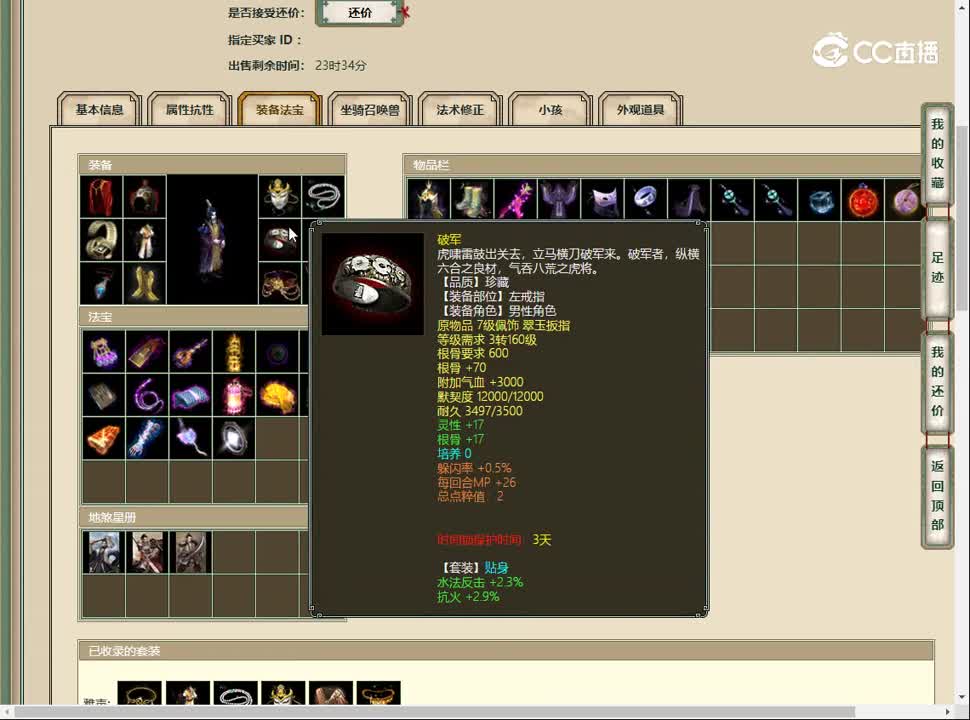This screenshot has height=720, width=970.
Task: Switch to the 基本信息 tab
Action: pyautogui.click(x=99, y=109)
